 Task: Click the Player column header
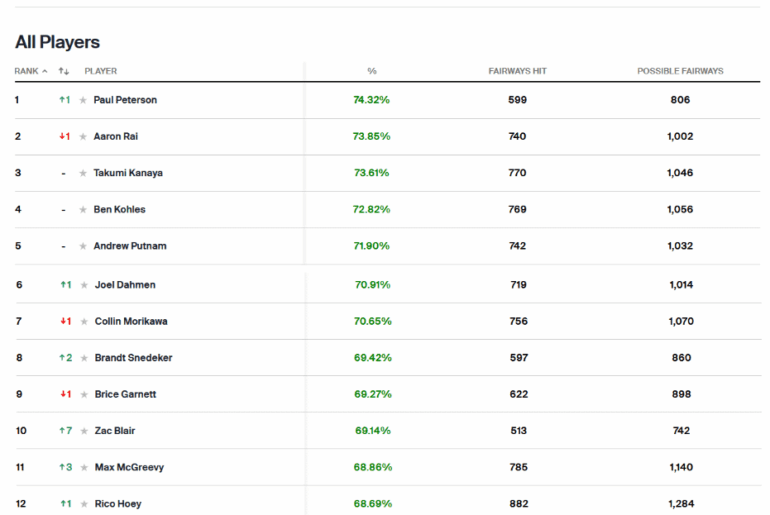click(101, 71)
